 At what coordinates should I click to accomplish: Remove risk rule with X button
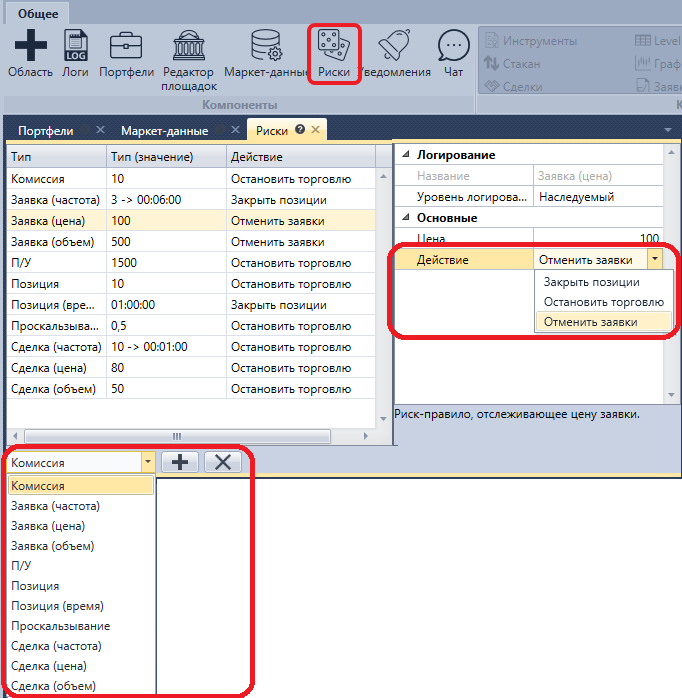(223, 462)
